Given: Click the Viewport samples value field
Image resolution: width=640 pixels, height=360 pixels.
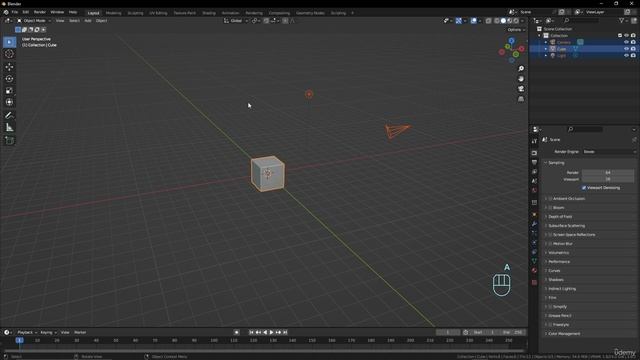Looking at the screenshot, I should pos(608,179).
